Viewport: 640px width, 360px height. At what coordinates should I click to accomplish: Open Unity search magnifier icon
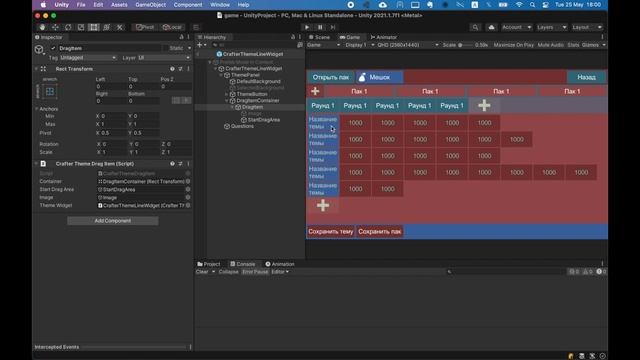(x=475, y=27)
